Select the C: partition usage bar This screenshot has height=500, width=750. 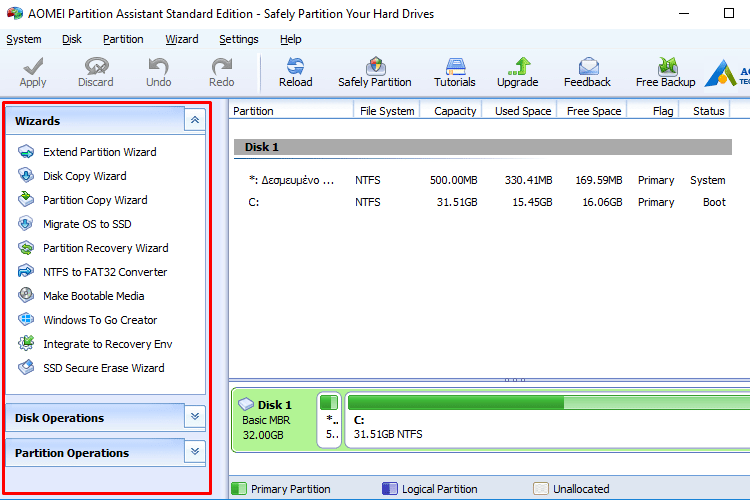549,402
